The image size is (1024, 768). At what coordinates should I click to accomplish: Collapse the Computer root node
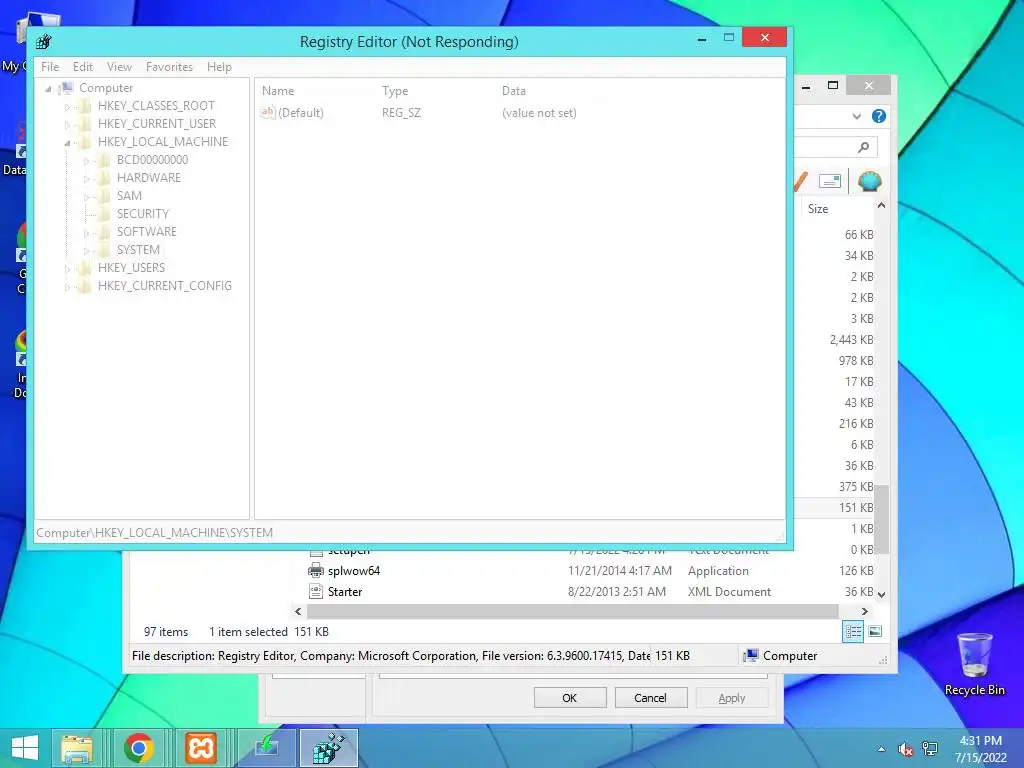click(x=48, y=88)
